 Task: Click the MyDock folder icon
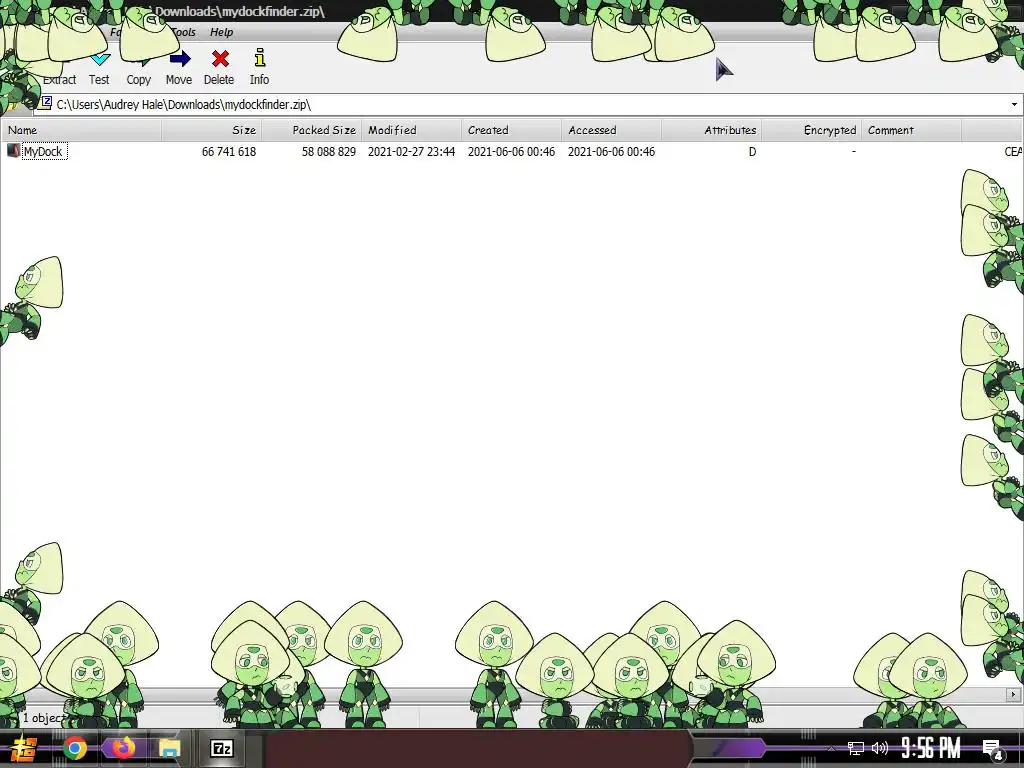tap(13, 151)
